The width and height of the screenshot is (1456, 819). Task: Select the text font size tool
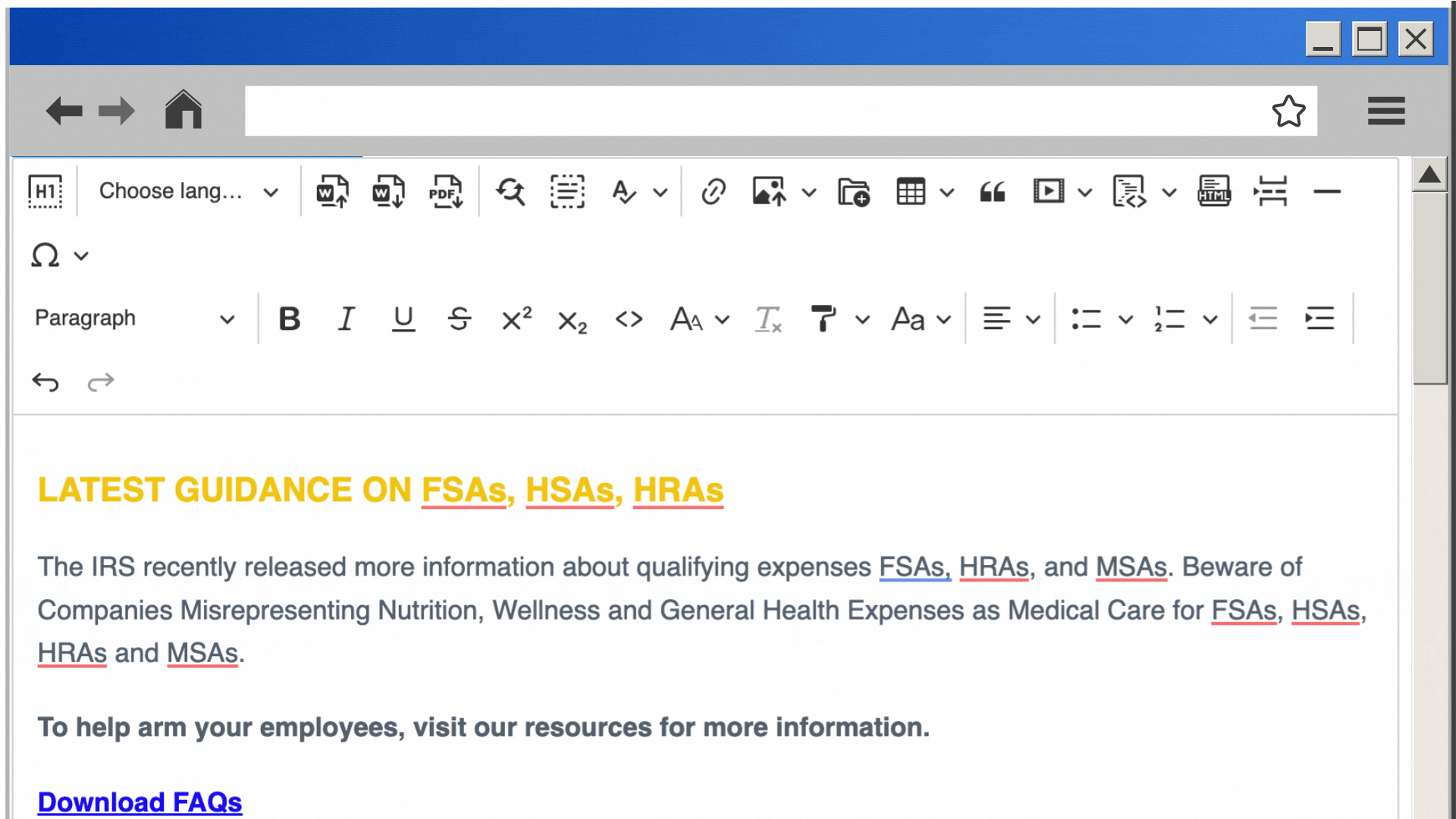(x=696, y=318)
